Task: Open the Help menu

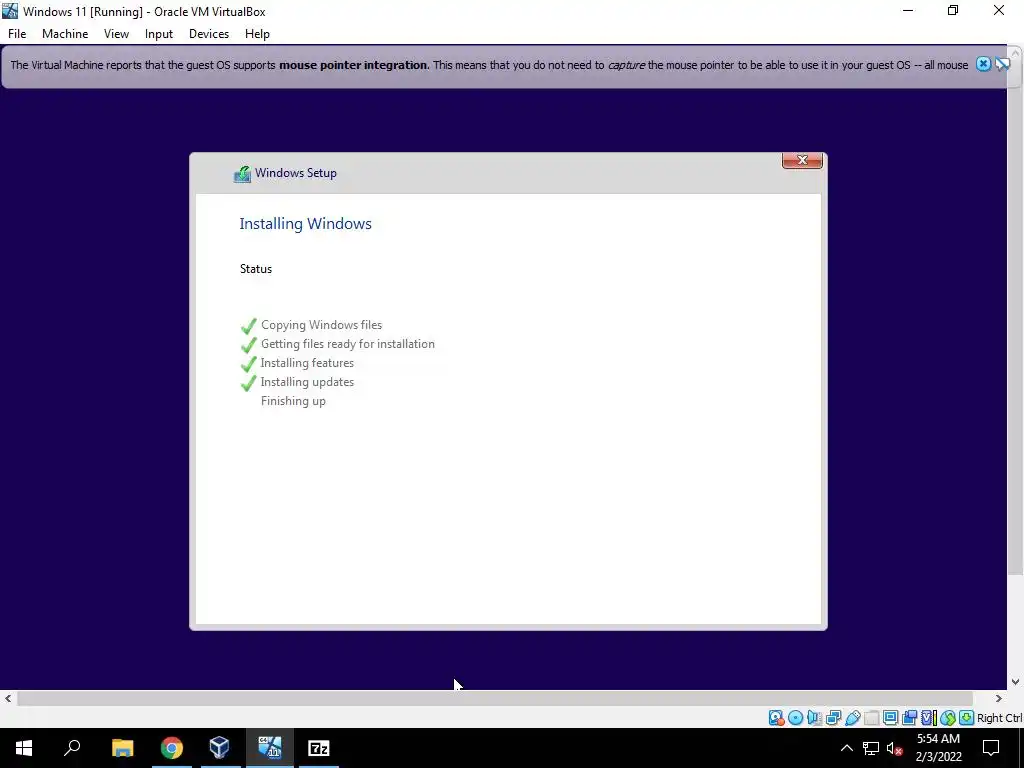Action: [257, 34]
